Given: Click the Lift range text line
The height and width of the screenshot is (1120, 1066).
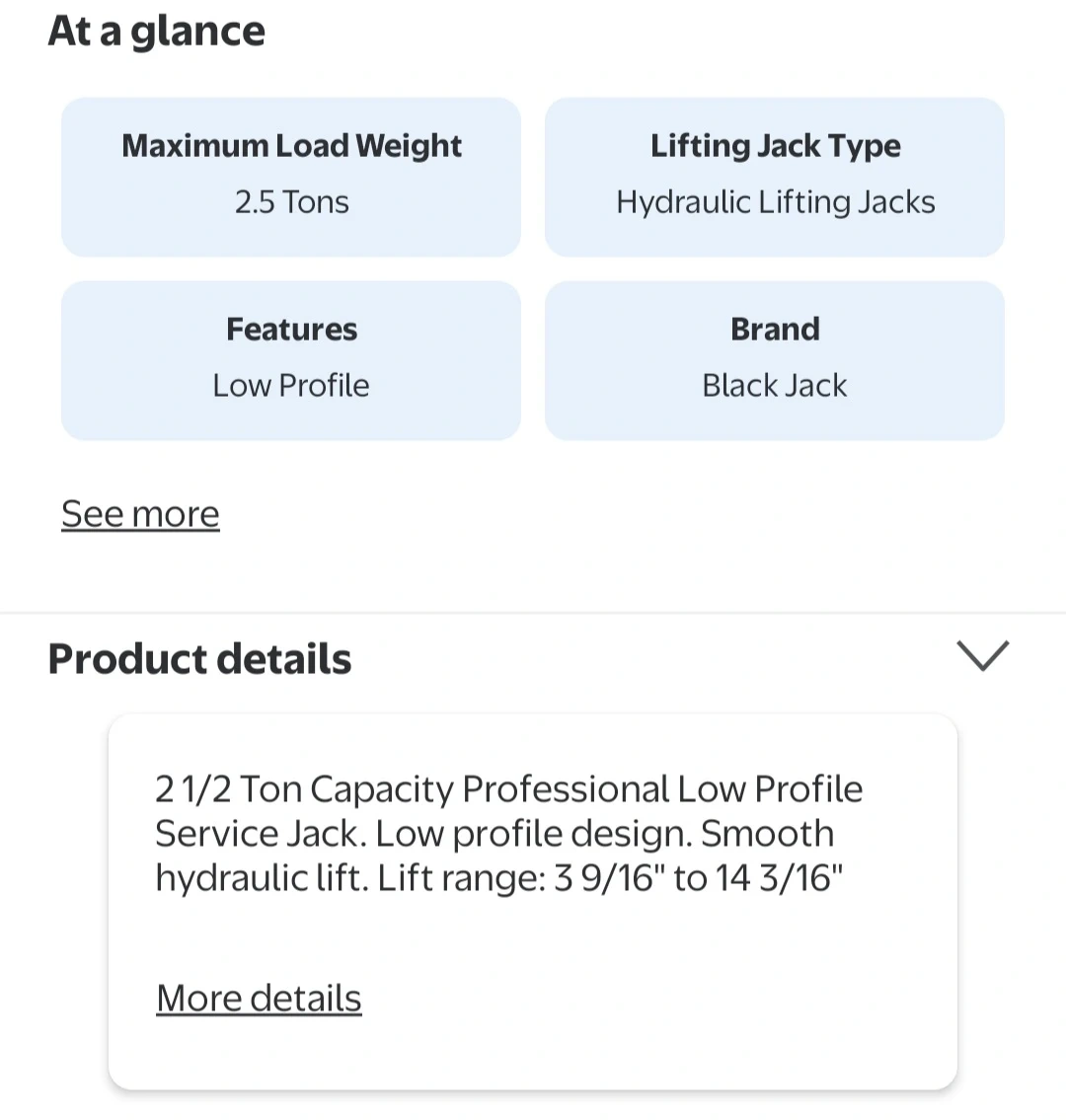Looking at the screenshot, I should (x=498, y=878).
